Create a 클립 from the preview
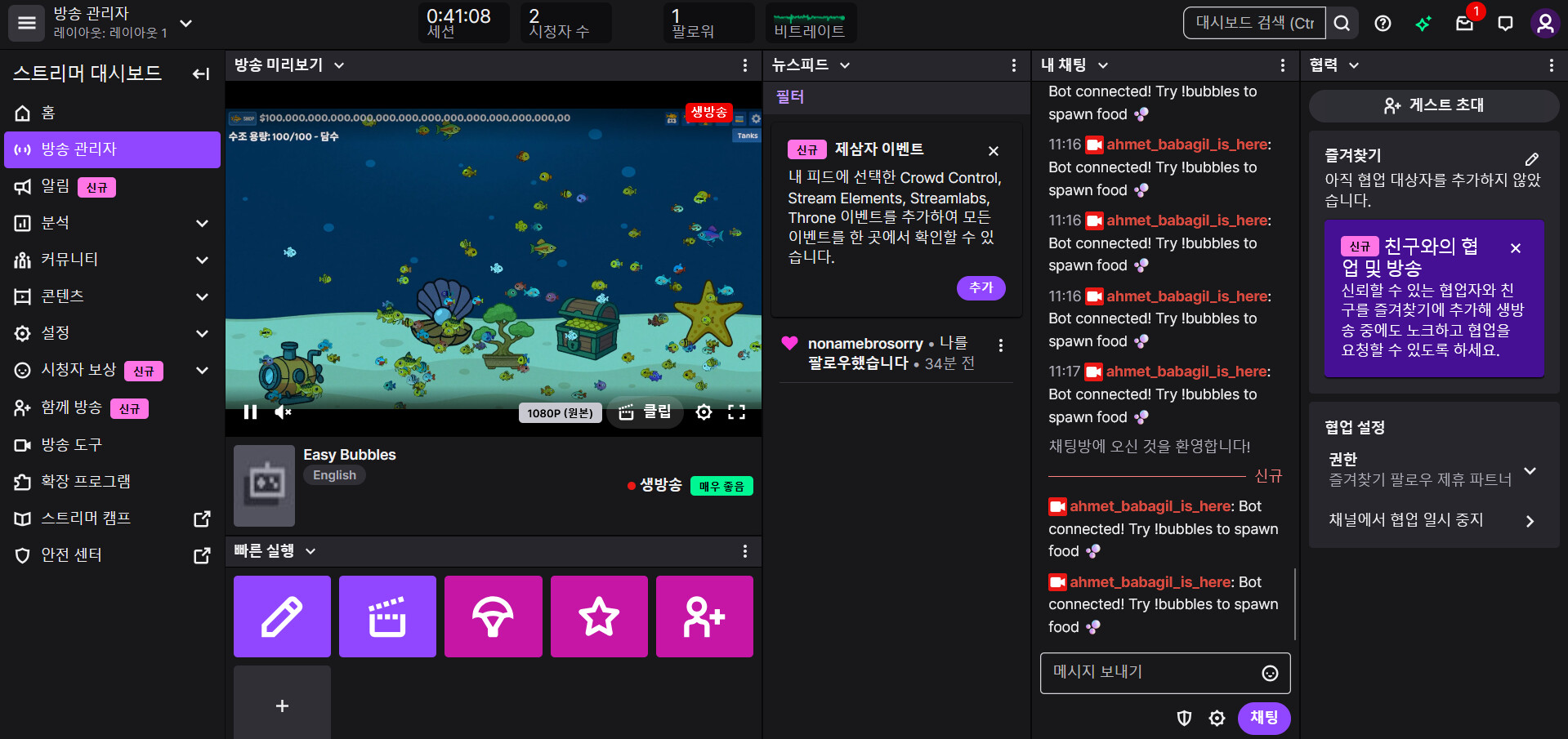1568x739 pixels. pos(645,412)
